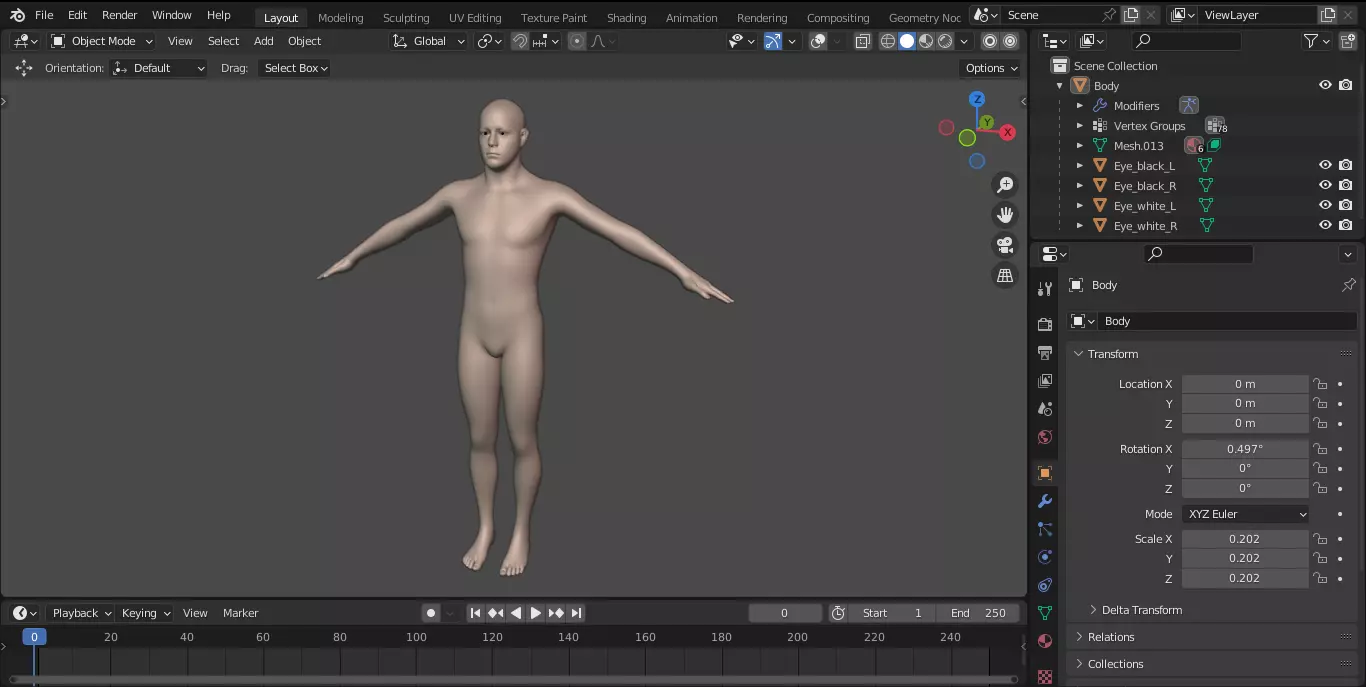Select Eye_white_R in outliner

(1145, 226)
